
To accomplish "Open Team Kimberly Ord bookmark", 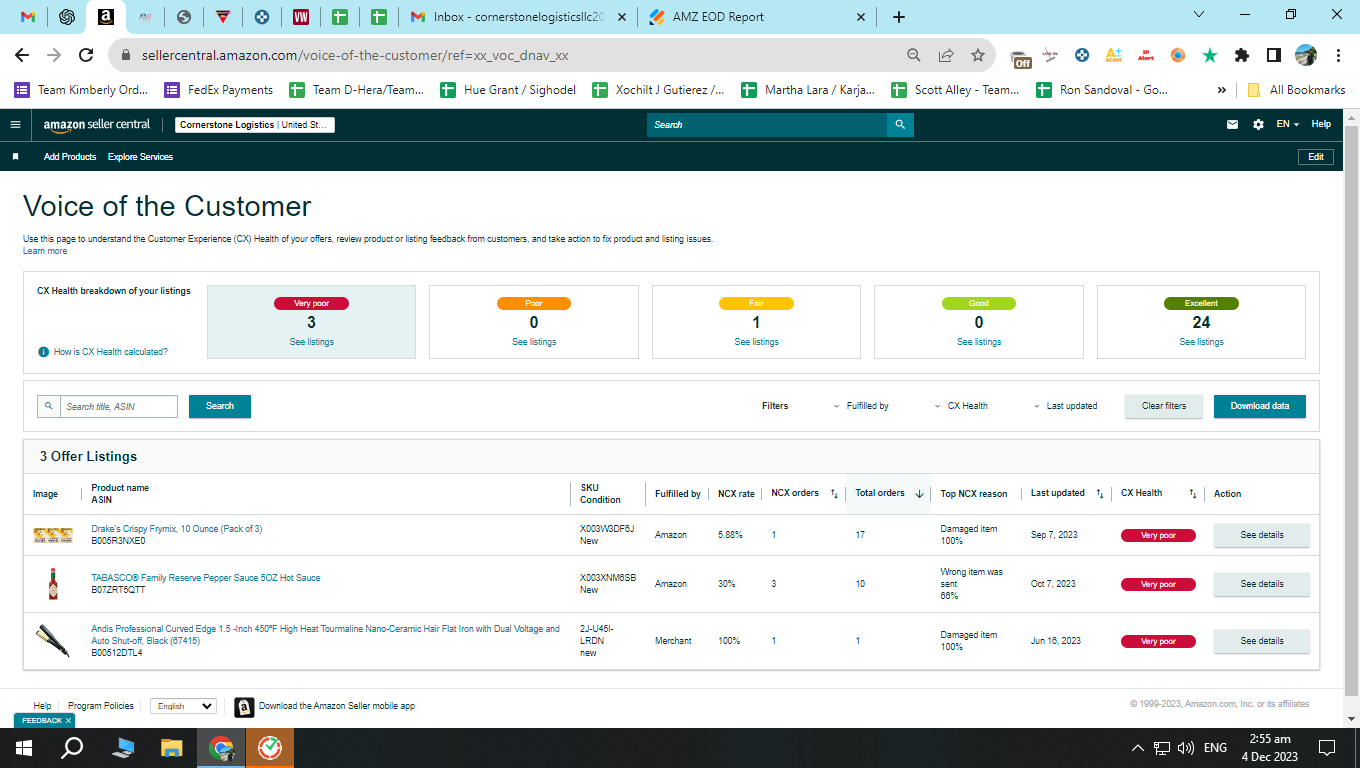I will pyautogui.click(x=81, y=90).
